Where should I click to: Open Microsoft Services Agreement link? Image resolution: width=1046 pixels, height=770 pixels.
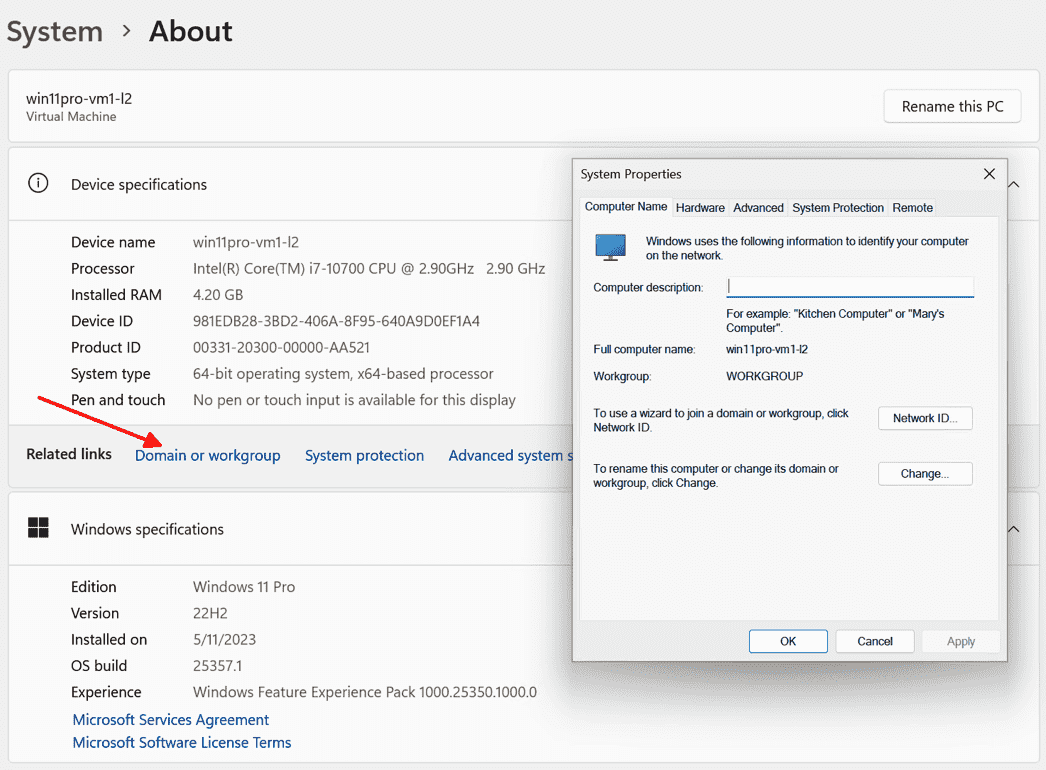pos(171,720)
